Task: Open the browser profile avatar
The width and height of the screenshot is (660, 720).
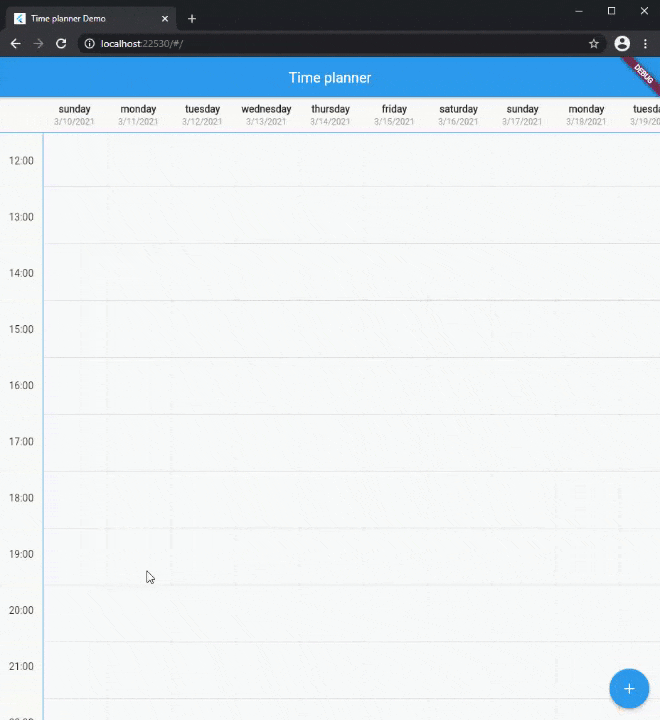Action: pos(622,44)
